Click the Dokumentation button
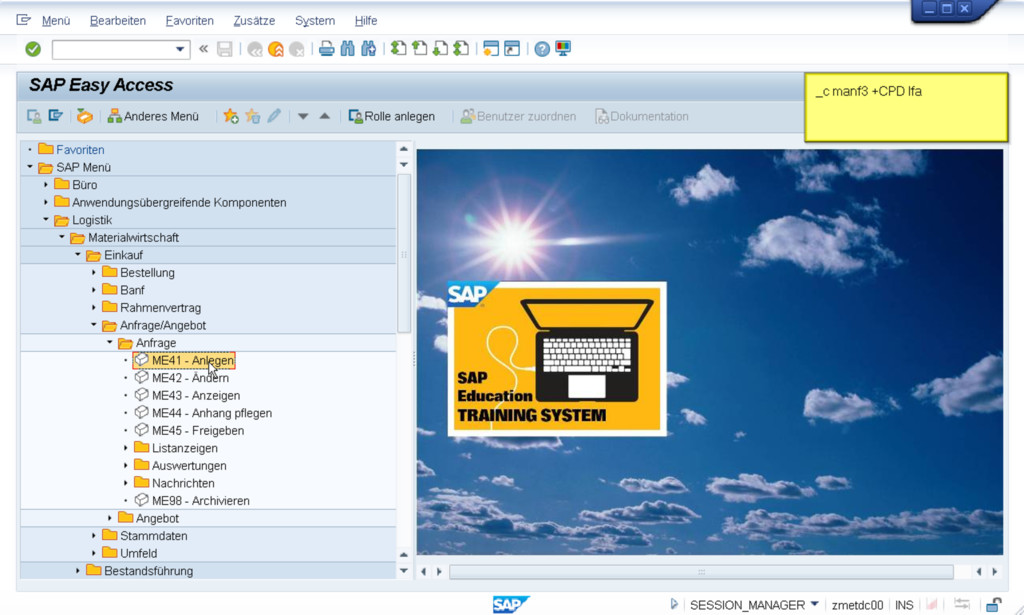The width and height of the screenshot is (1024, 615). (642, 116)
